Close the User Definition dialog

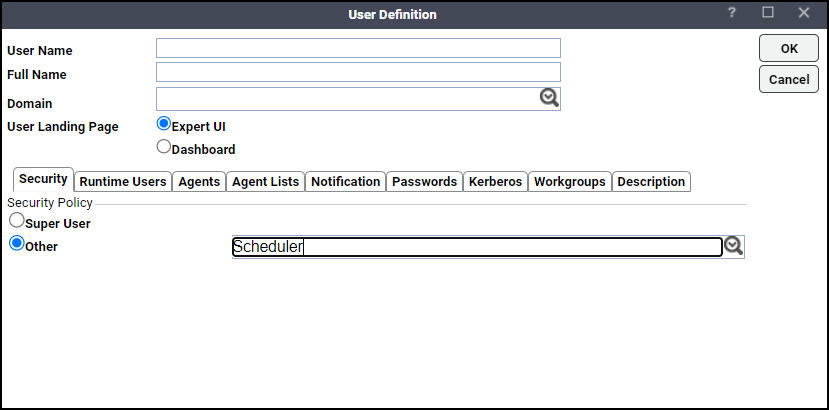[x=804, y=13]
